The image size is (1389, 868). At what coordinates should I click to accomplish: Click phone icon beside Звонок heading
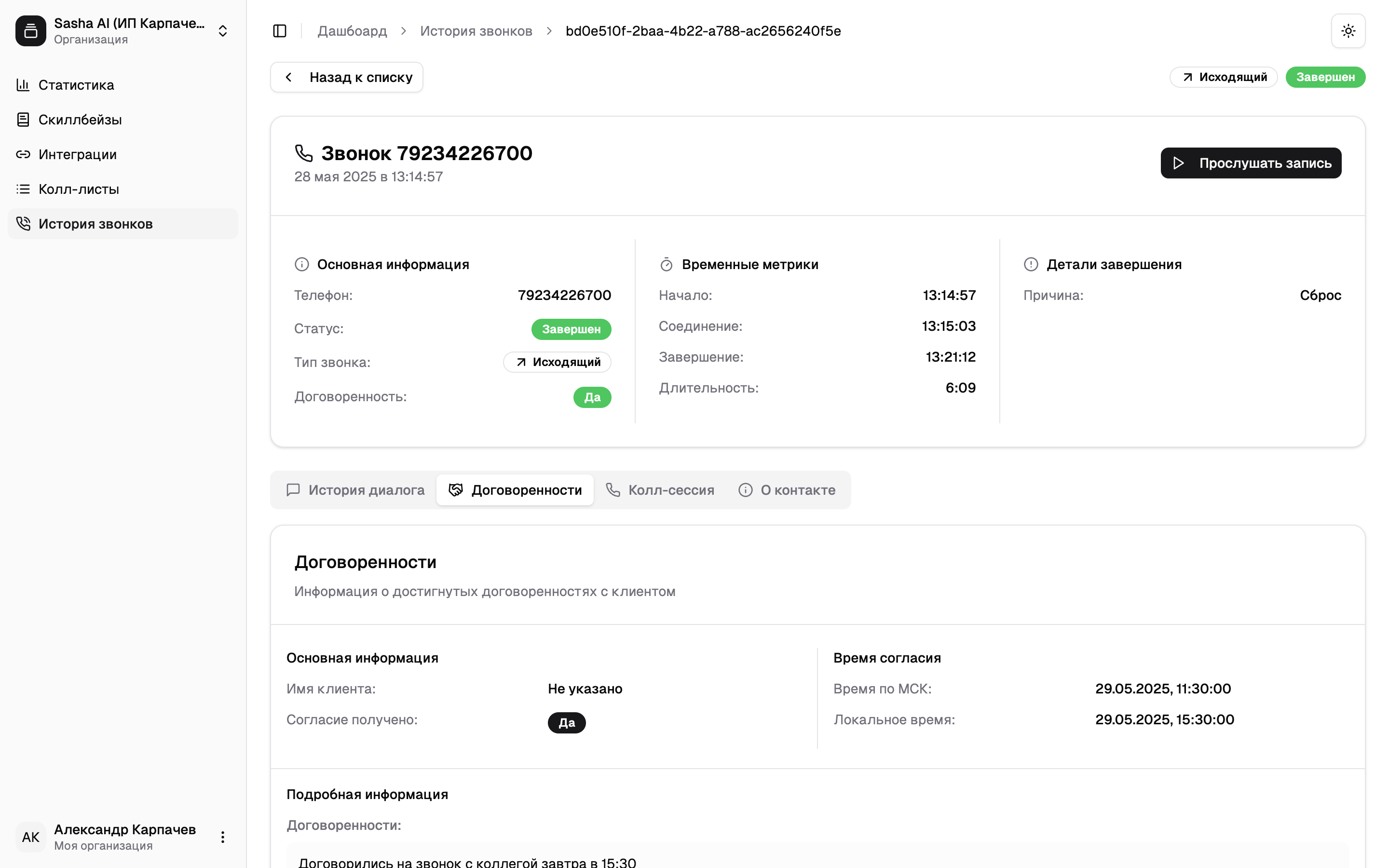(x=304, y=153)
